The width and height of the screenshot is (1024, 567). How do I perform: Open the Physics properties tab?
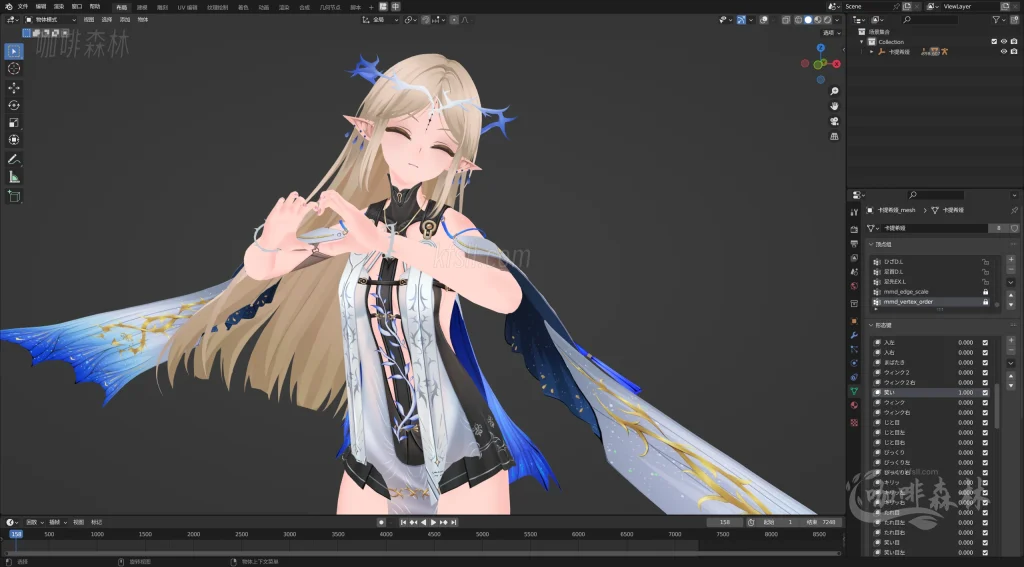tap(854, 363)
